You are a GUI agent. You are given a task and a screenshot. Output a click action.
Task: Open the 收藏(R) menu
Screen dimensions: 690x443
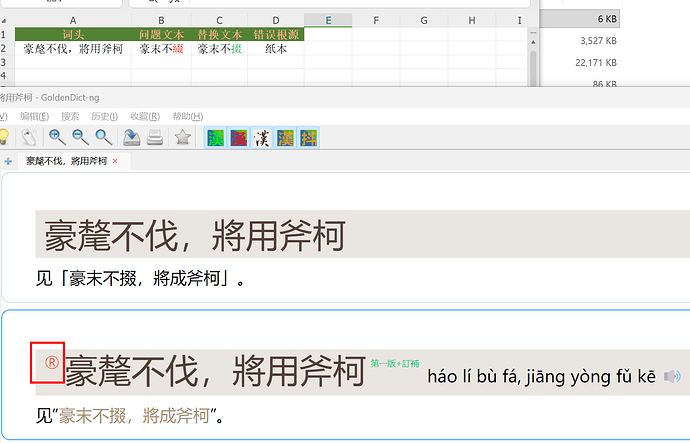pos(146,116)
